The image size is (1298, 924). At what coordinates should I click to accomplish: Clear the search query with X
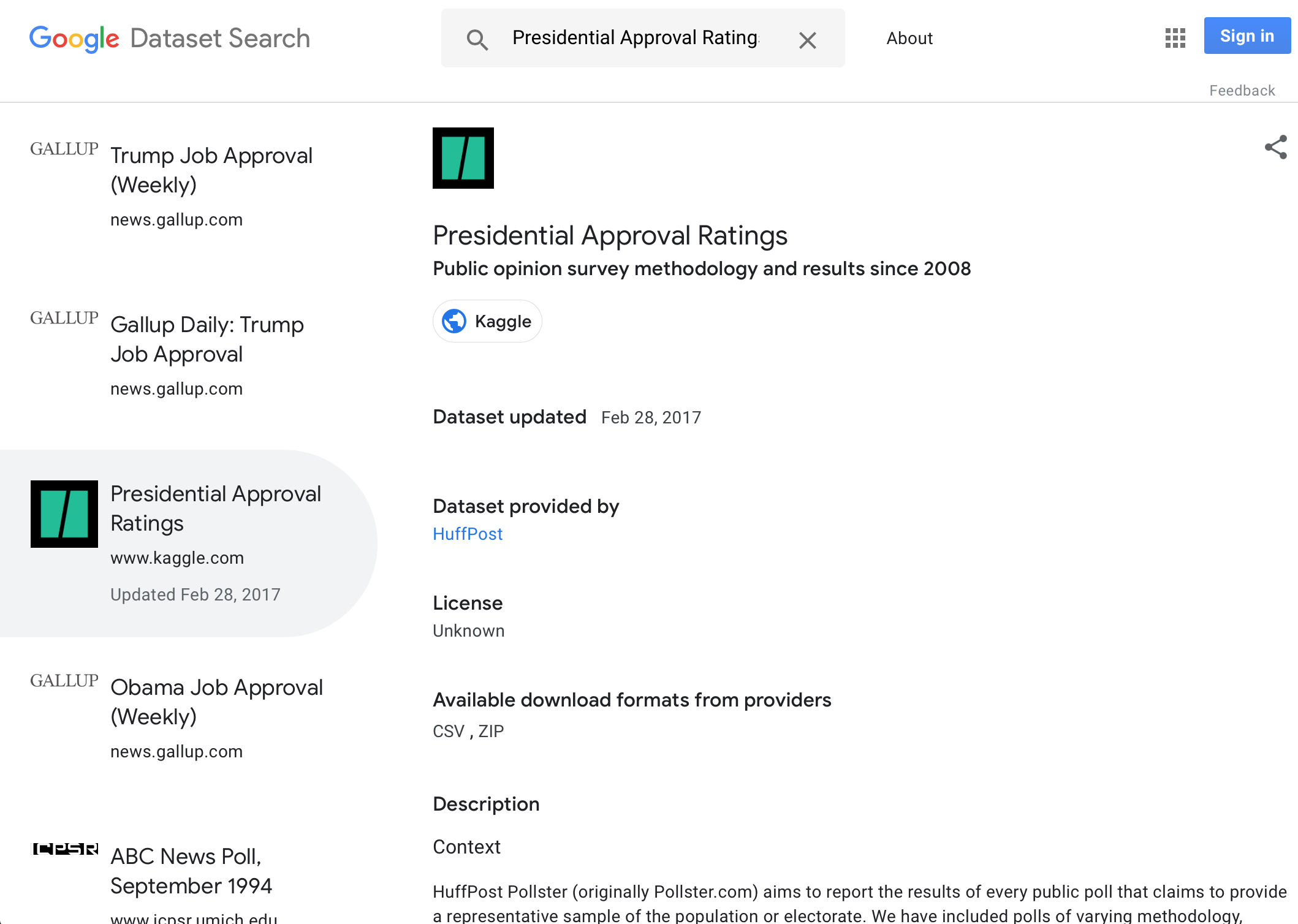click(808, 40)
